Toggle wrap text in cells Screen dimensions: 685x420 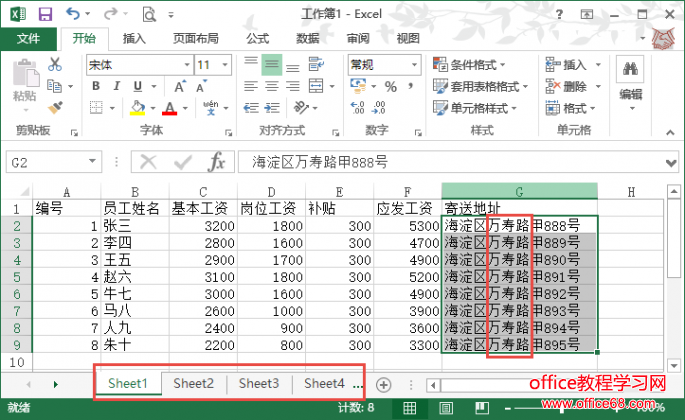pos(316,65)
